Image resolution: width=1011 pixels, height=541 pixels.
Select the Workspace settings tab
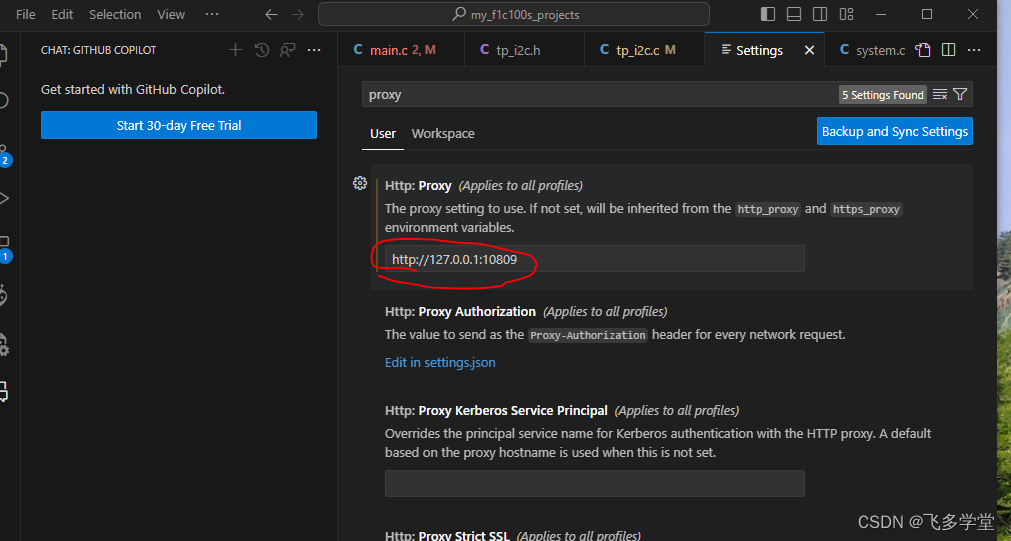coord(443,133)
